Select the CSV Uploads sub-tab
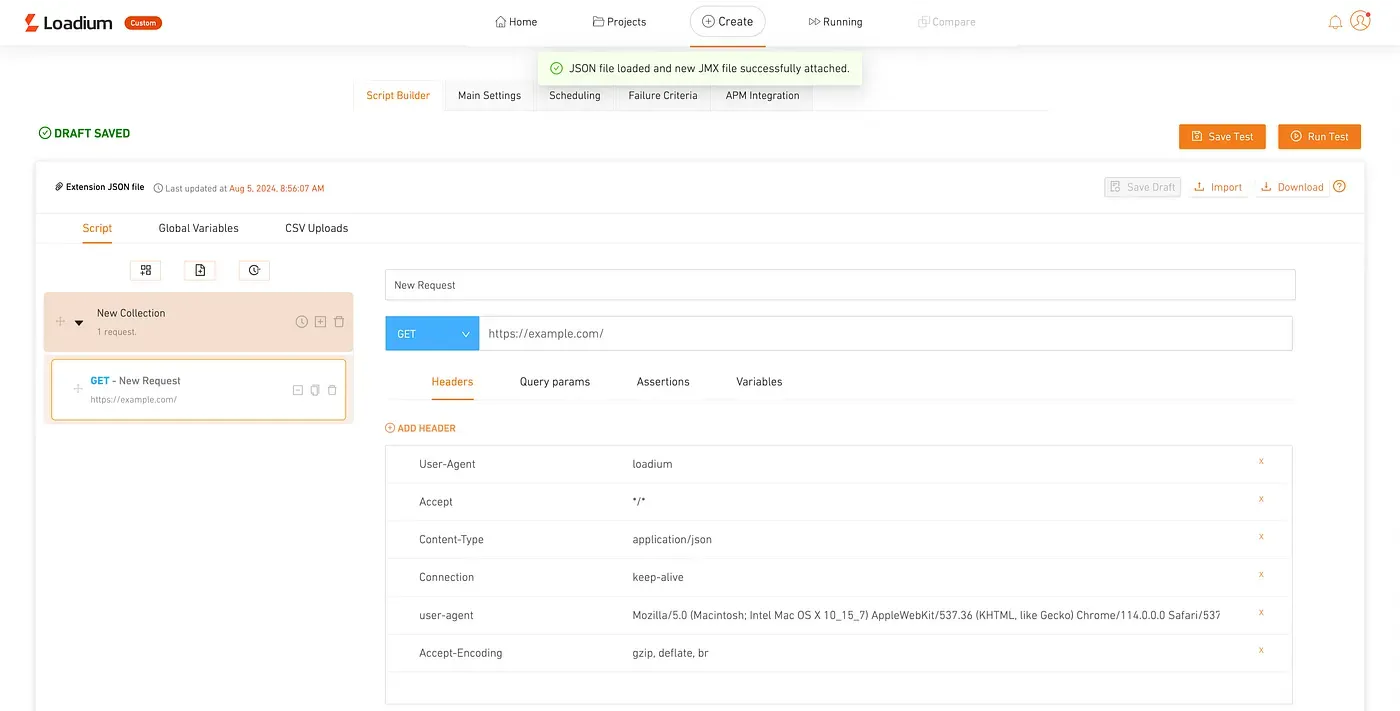This screenshot has width=1400, height=711. (x=317, y=228)
